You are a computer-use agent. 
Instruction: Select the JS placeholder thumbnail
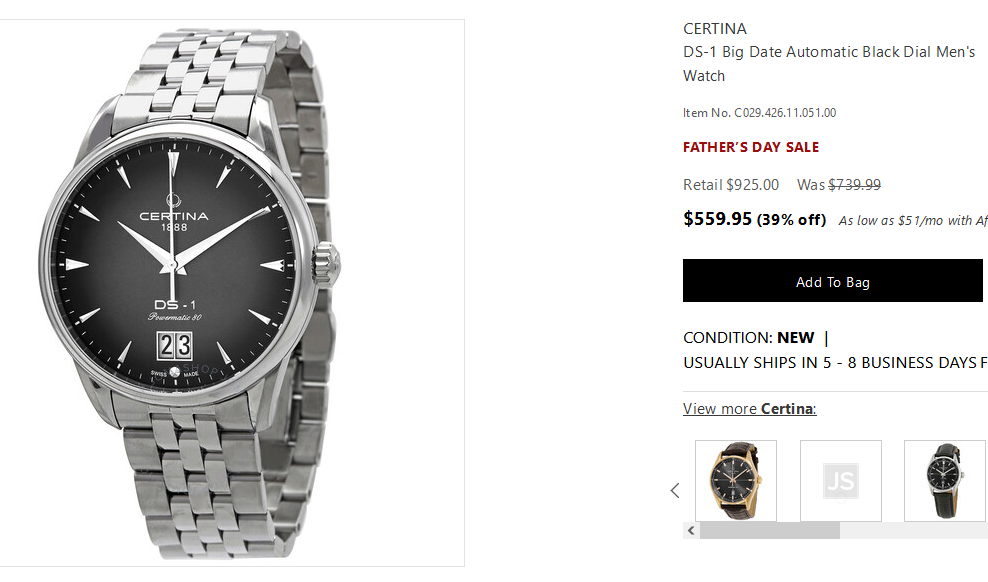(840, 481)
